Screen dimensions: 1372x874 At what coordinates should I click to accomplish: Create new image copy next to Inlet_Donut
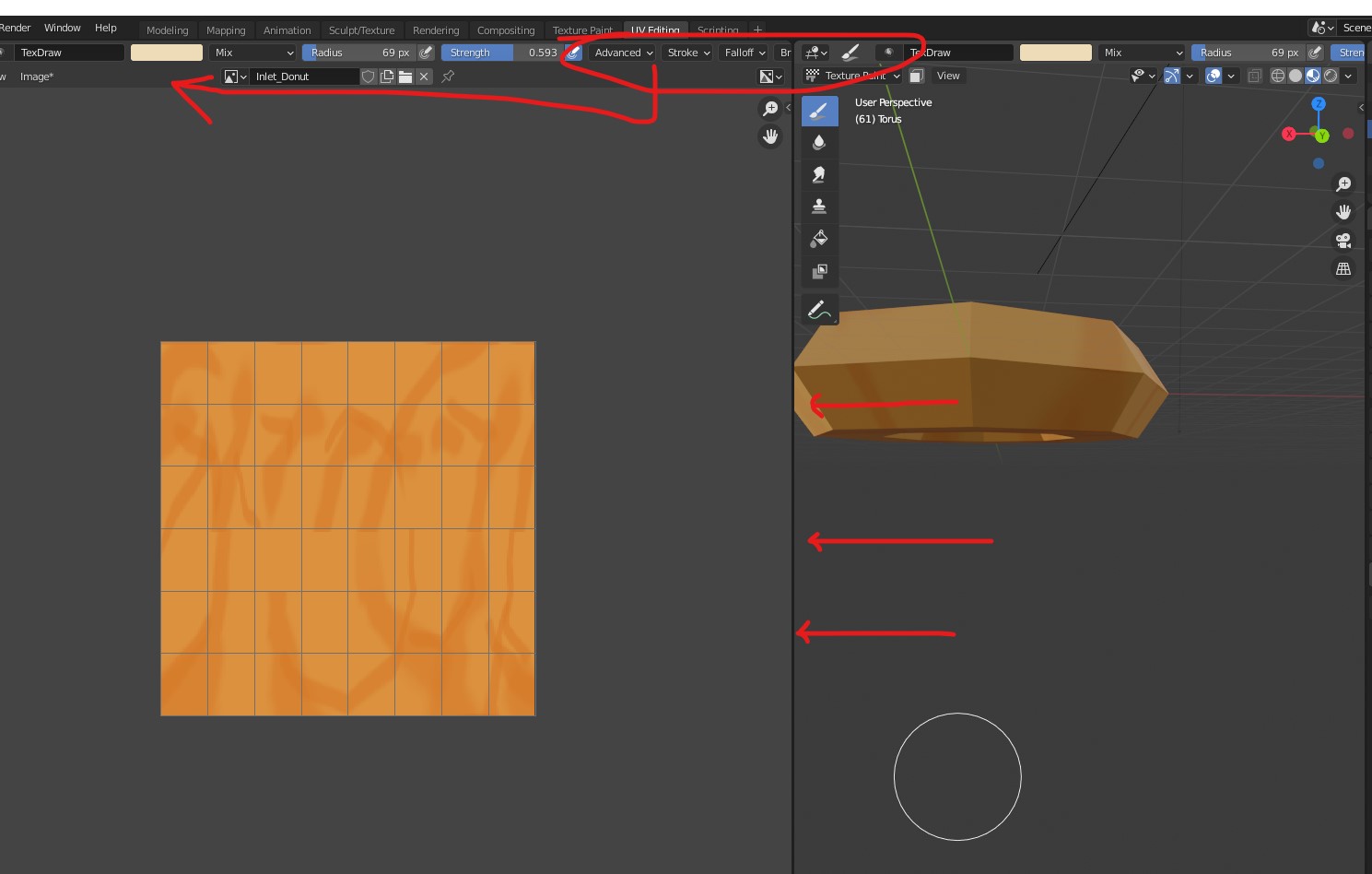(x=387, y=77)
